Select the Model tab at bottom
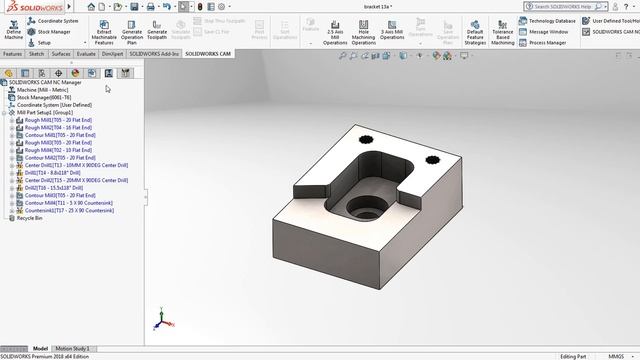This screenshot has height=360, width=640. [40, 349]
